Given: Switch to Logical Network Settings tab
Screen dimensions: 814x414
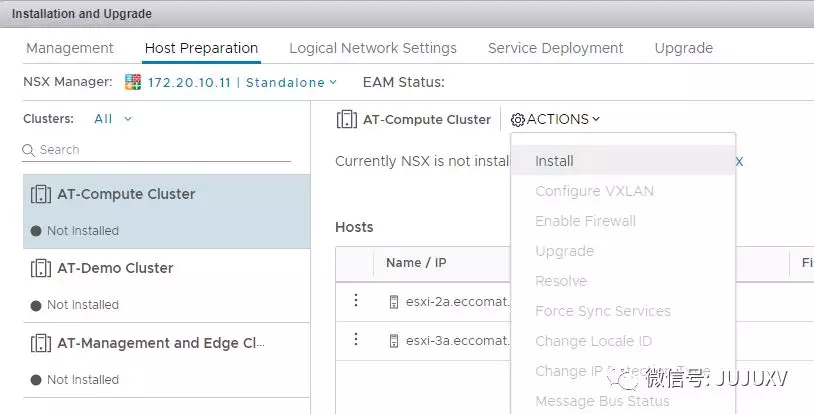Looking at the screenshot, I should click(x=373, y=48).
